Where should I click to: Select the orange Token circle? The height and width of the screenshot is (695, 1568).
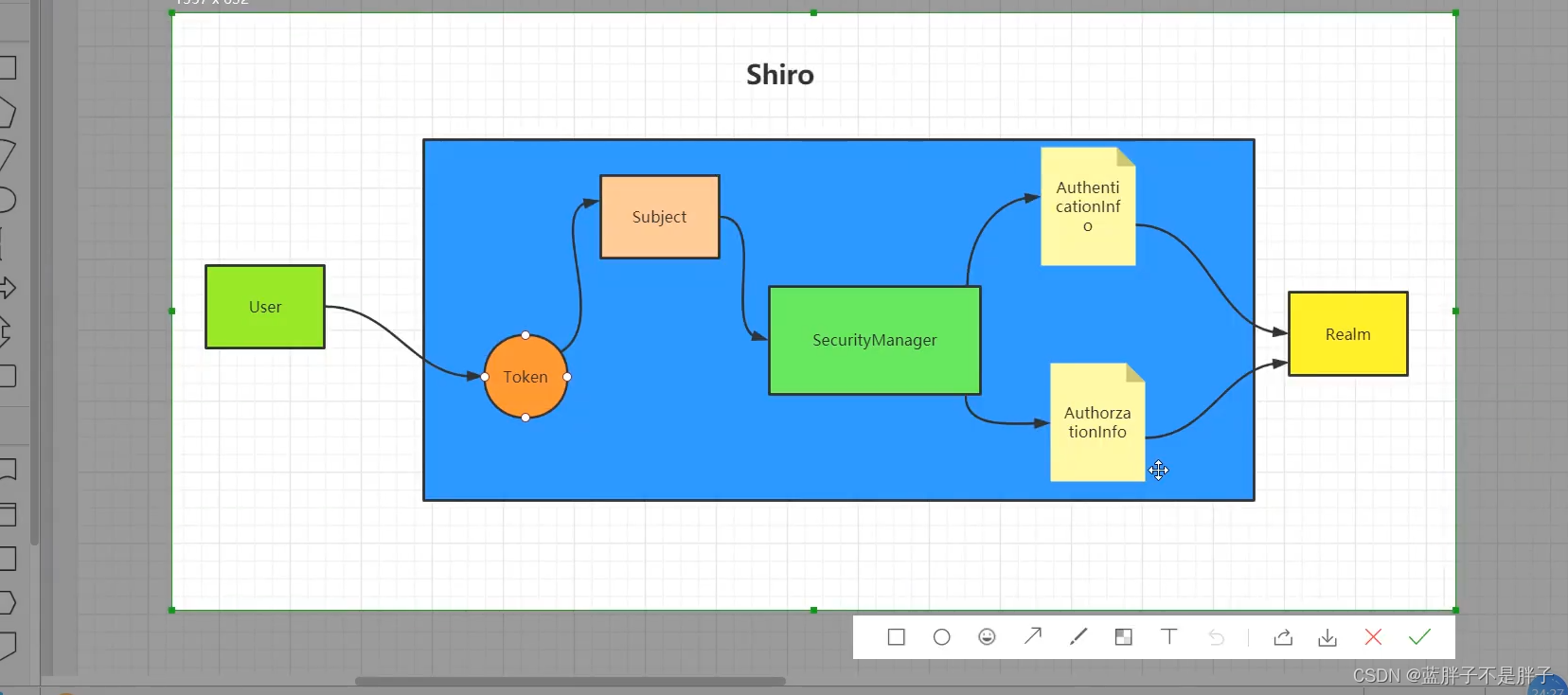tap(526, 377)
